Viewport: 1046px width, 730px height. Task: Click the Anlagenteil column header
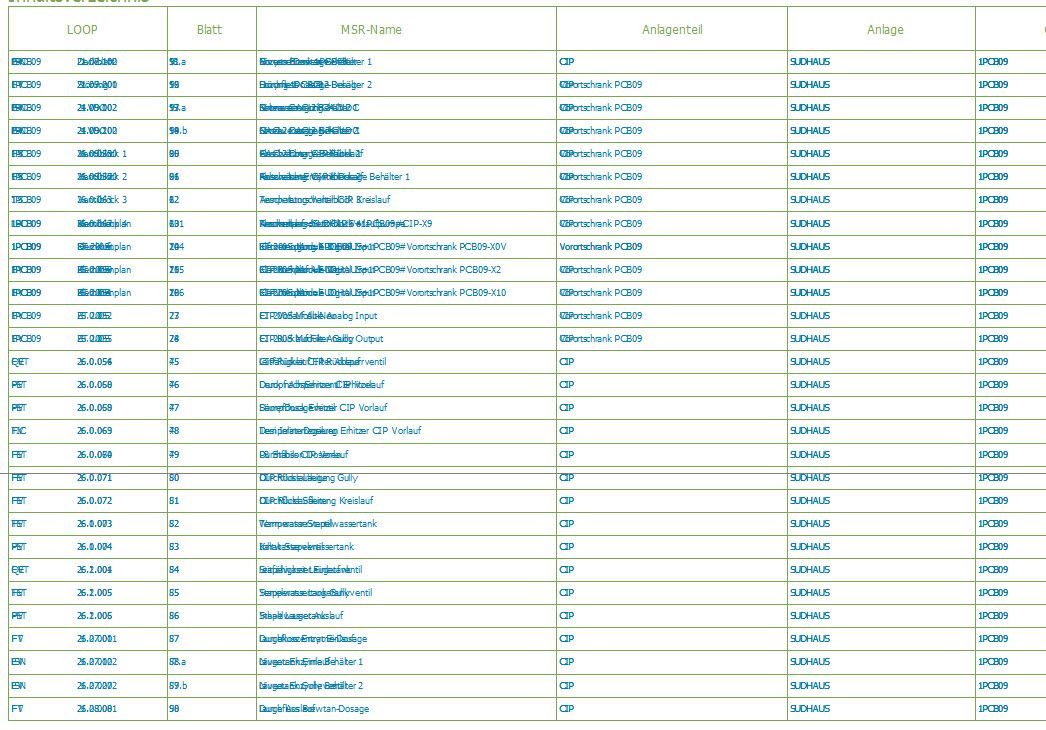click(x=672, y=29)
